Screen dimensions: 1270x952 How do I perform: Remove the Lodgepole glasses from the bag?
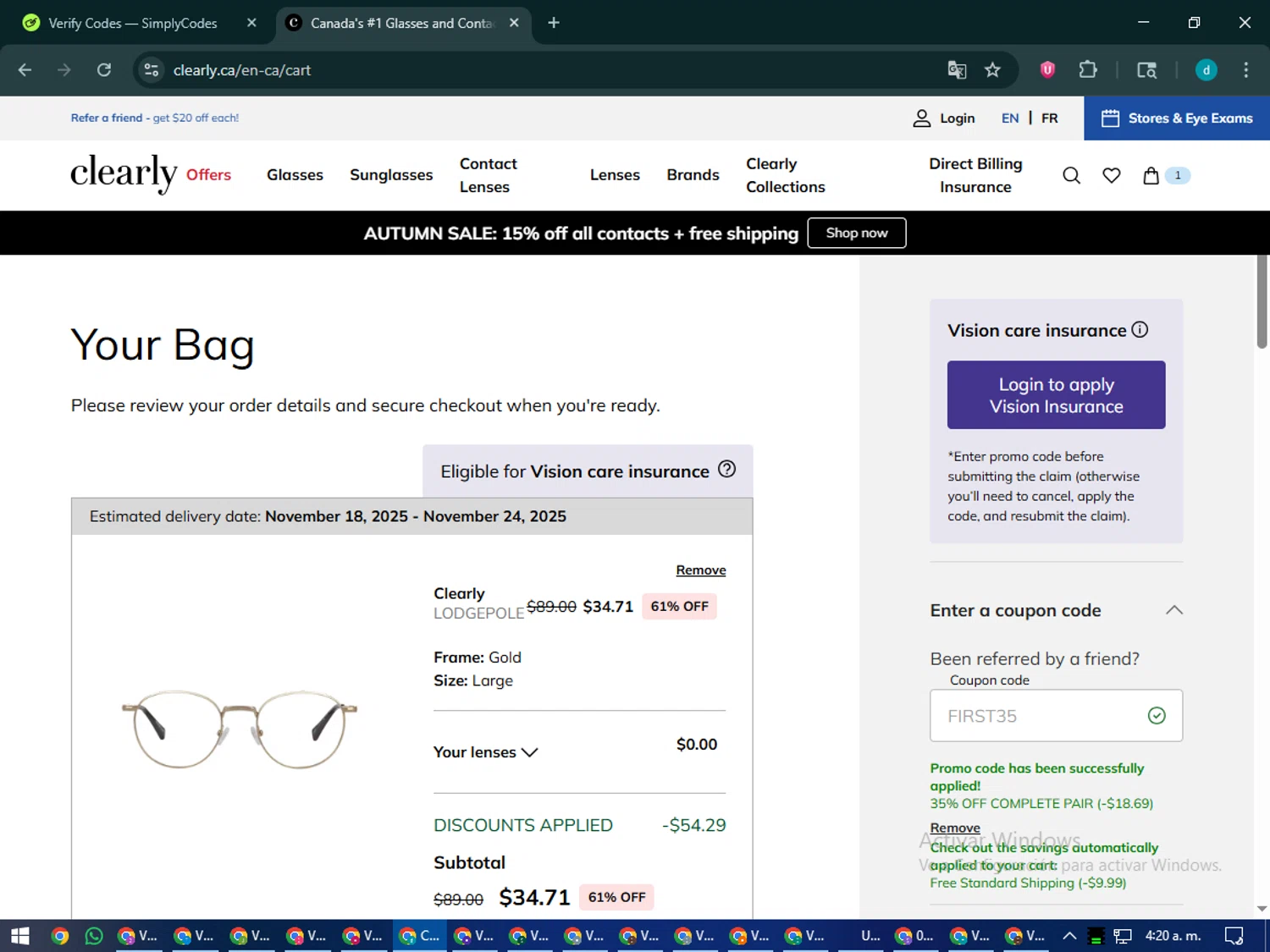coord(700,570)
